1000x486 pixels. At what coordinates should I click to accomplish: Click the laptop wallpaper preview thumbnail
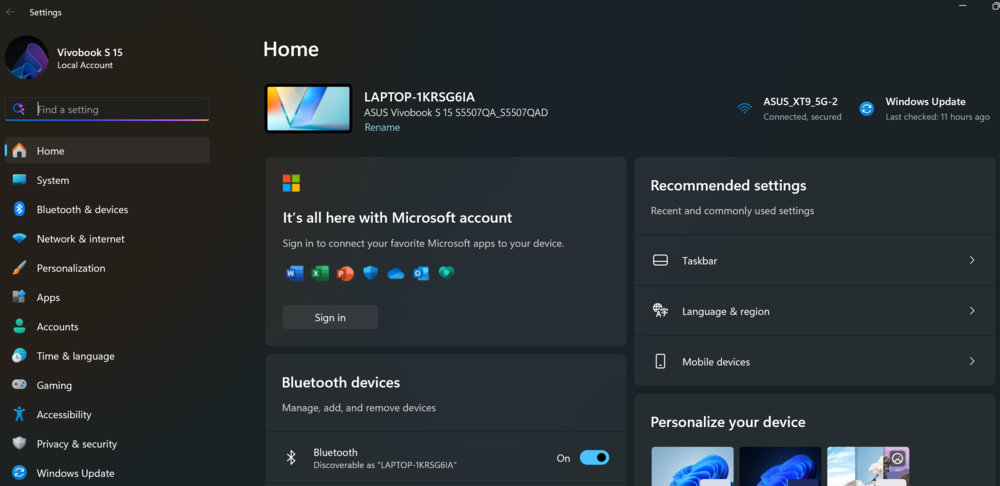click(308, 108)
